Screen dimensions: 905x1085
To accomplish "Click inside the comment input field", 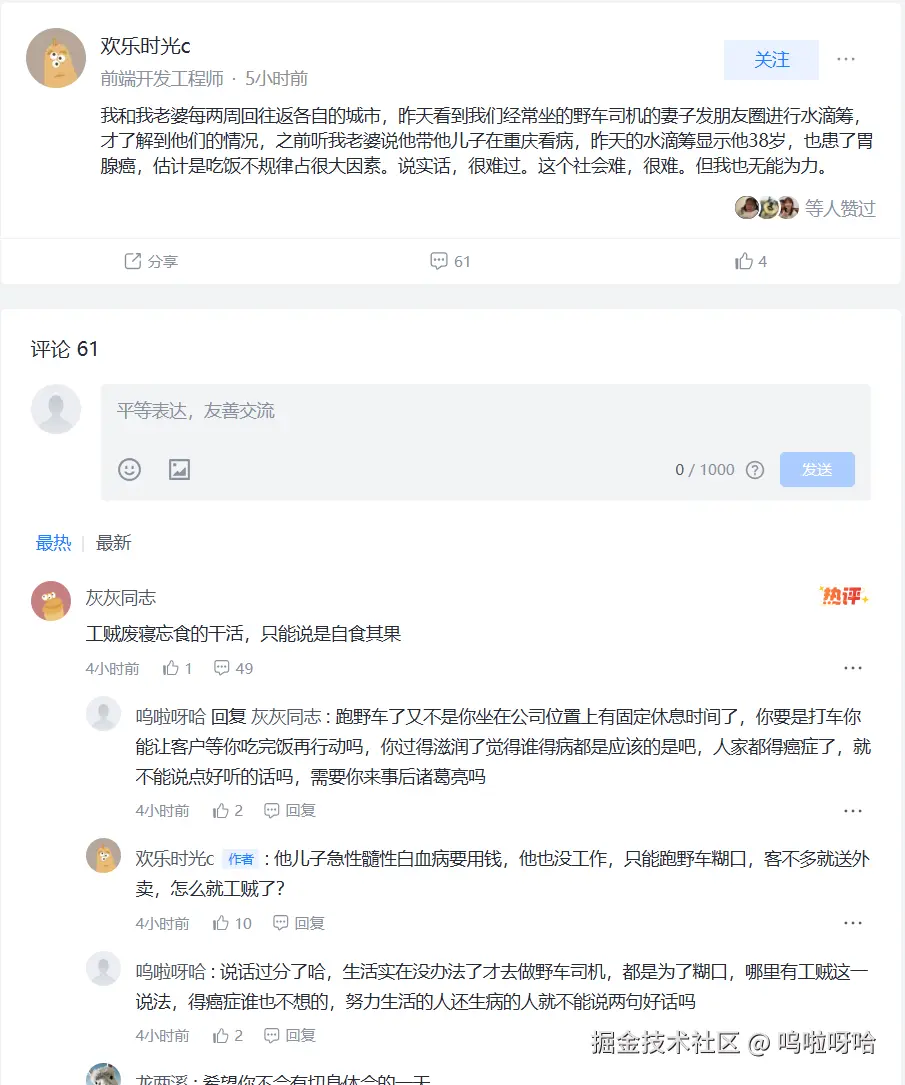I will click(x=400, y=410).
